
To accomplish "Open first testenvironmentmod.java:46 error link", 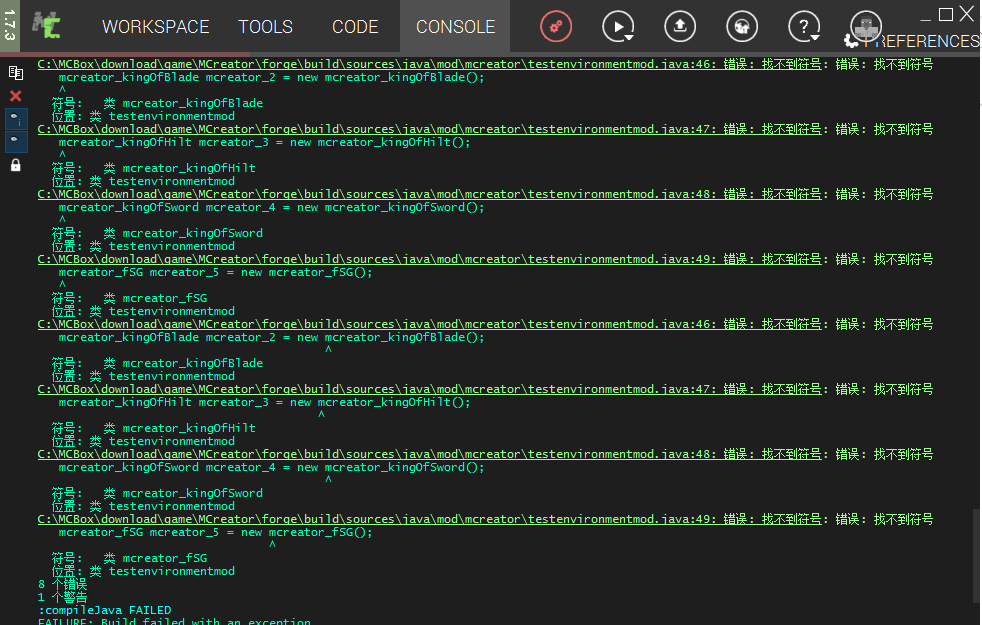I will [429, 64].
